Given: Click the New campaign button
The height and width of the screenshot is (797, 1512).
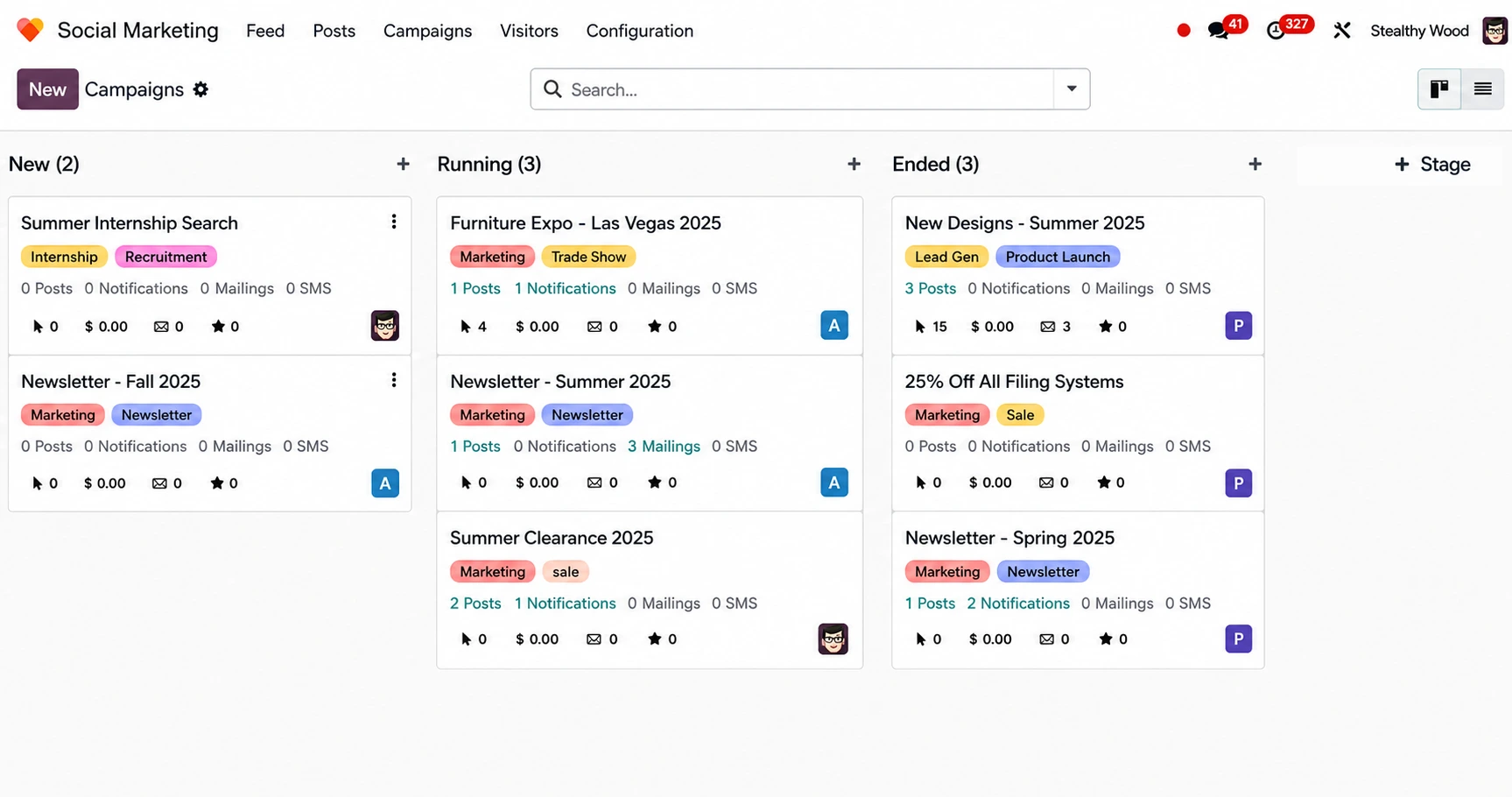Looking at the screenshot, I should [47, 89].
